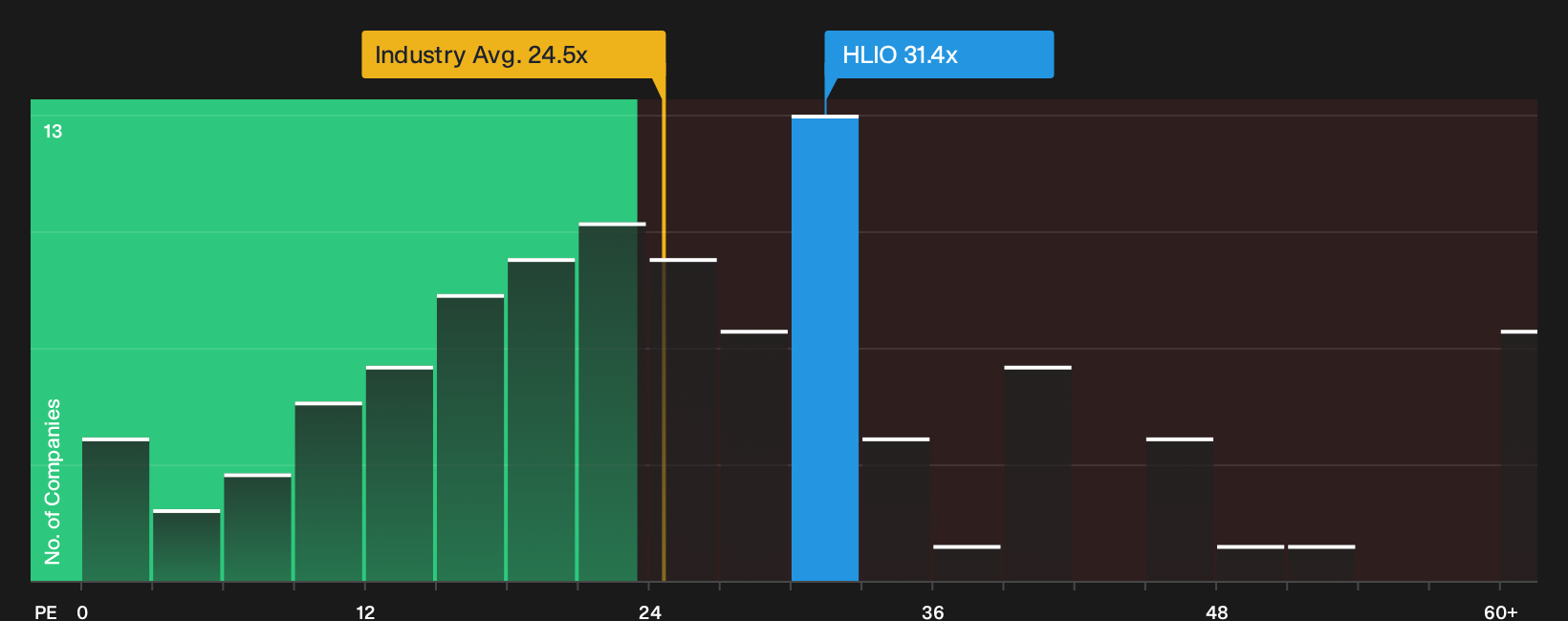Click the 'No. of Companies' axis title

click(x=53, y=481)
